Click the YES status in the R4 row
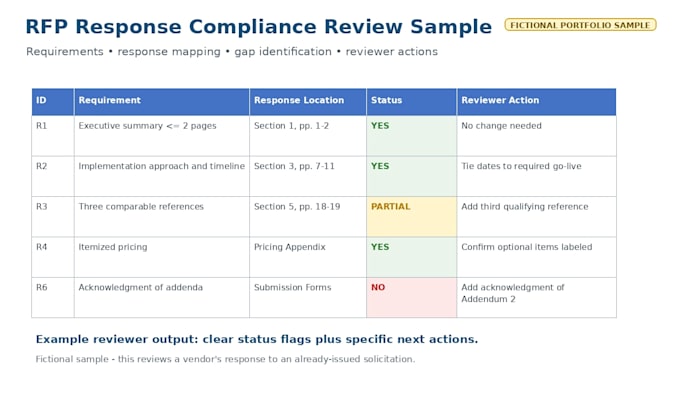680x409 pixels. pos(412,257)
